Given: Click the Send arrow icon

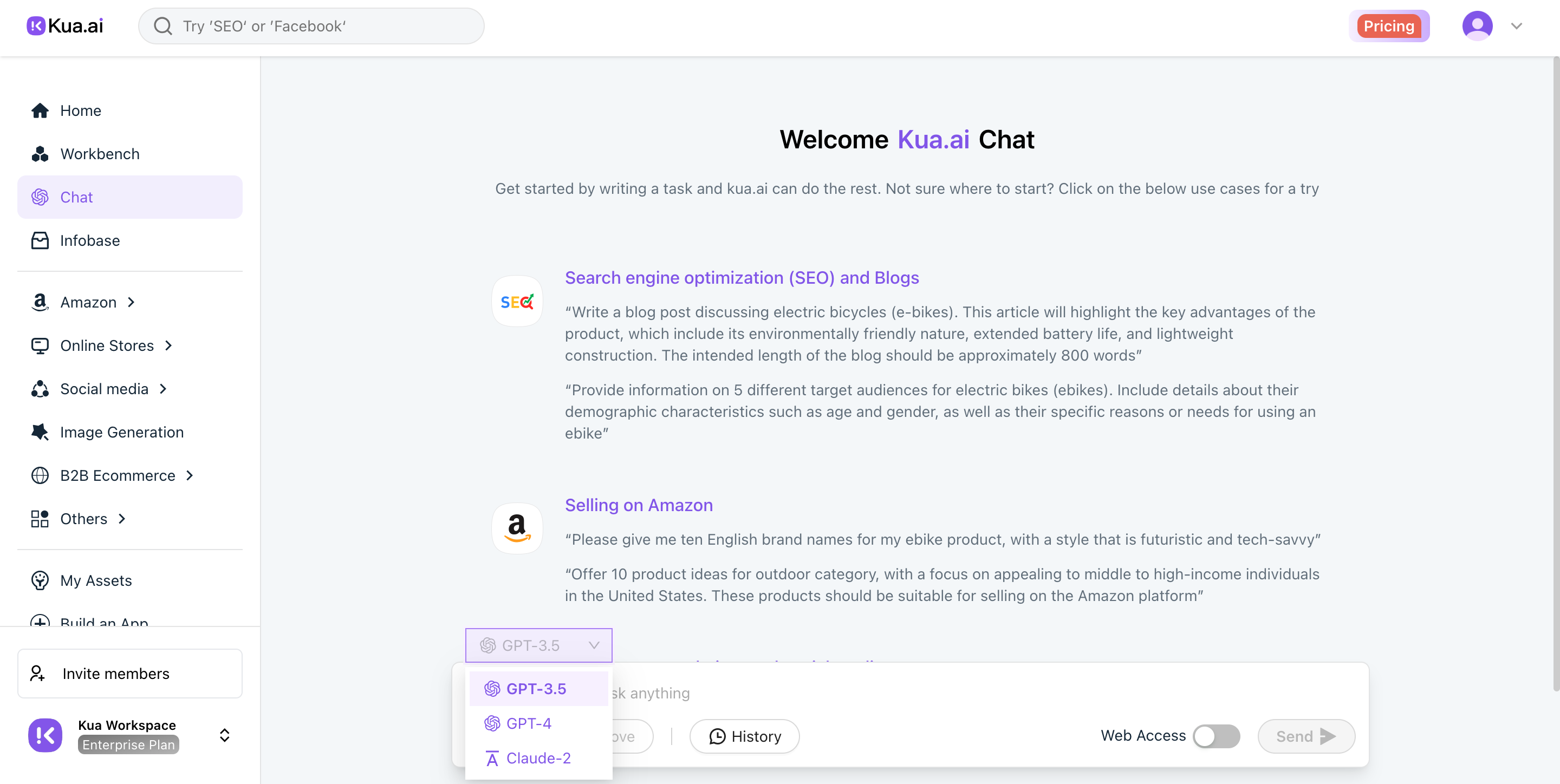Looking at the screenshot, I should point(1328,736).
